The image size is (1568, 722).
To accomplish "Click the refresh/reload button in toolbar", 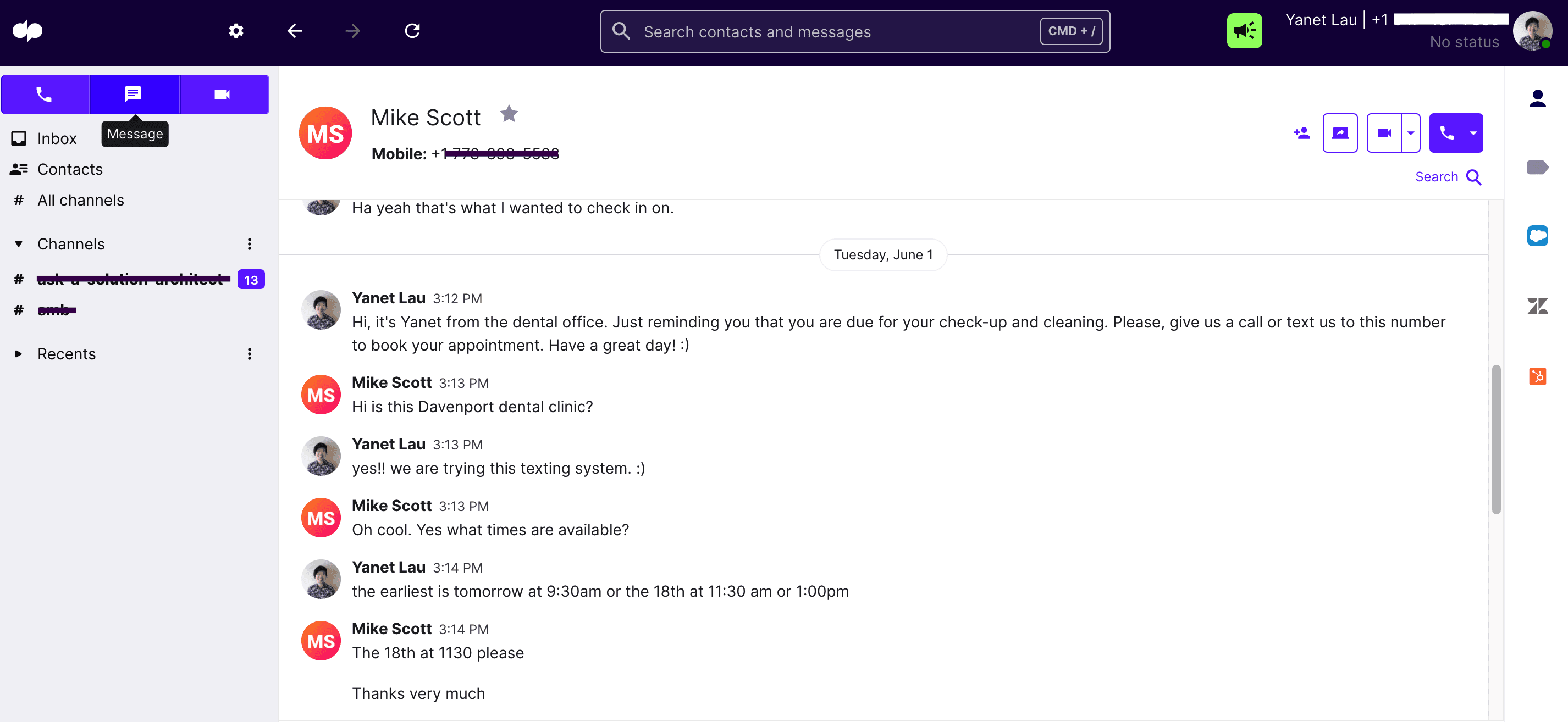I will (413, 29).
